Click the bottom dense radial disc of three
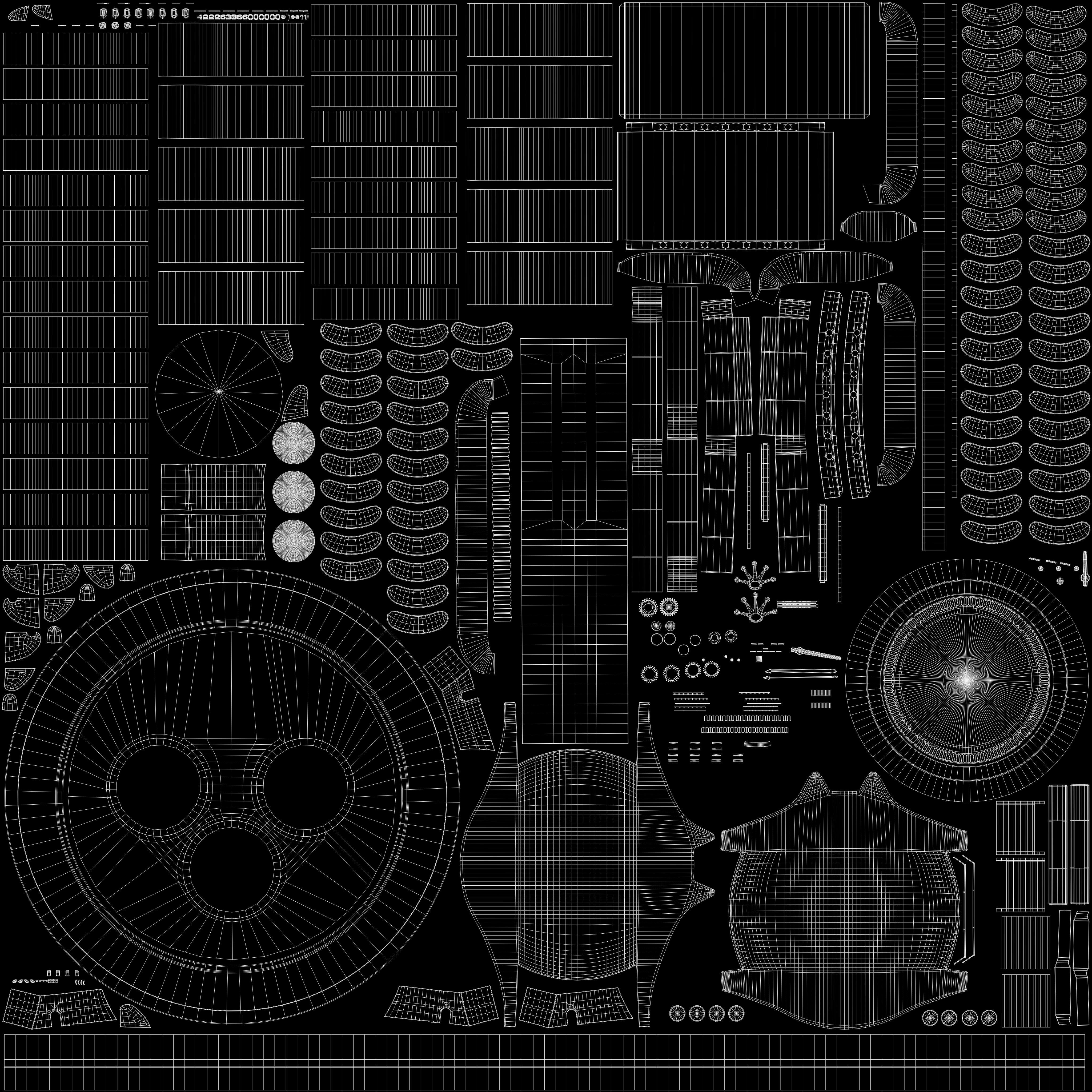1092x1092 pixels. coord(293,541)
